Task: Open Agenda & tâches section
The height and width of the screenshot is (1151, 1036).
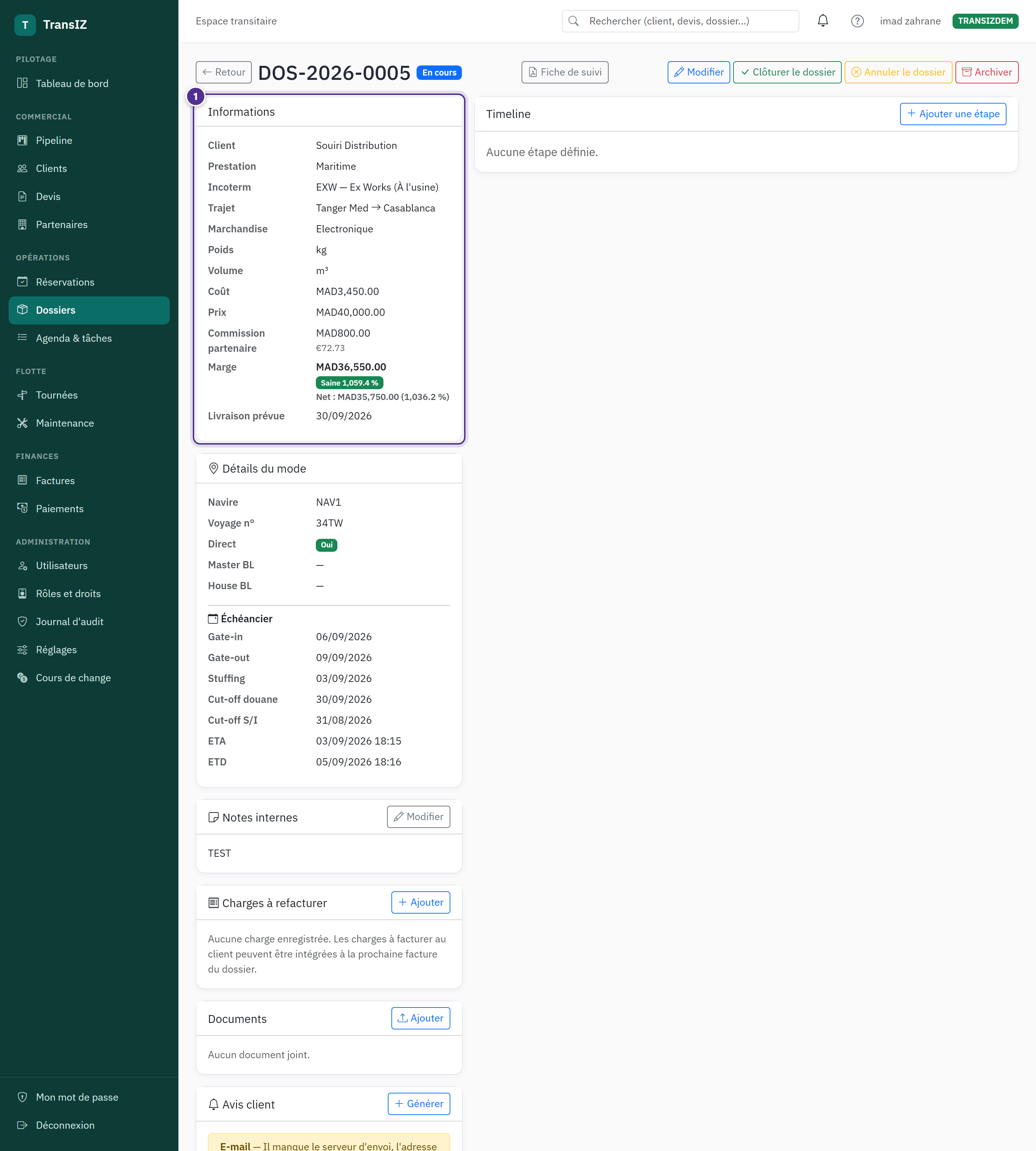Action: [89, 338]
